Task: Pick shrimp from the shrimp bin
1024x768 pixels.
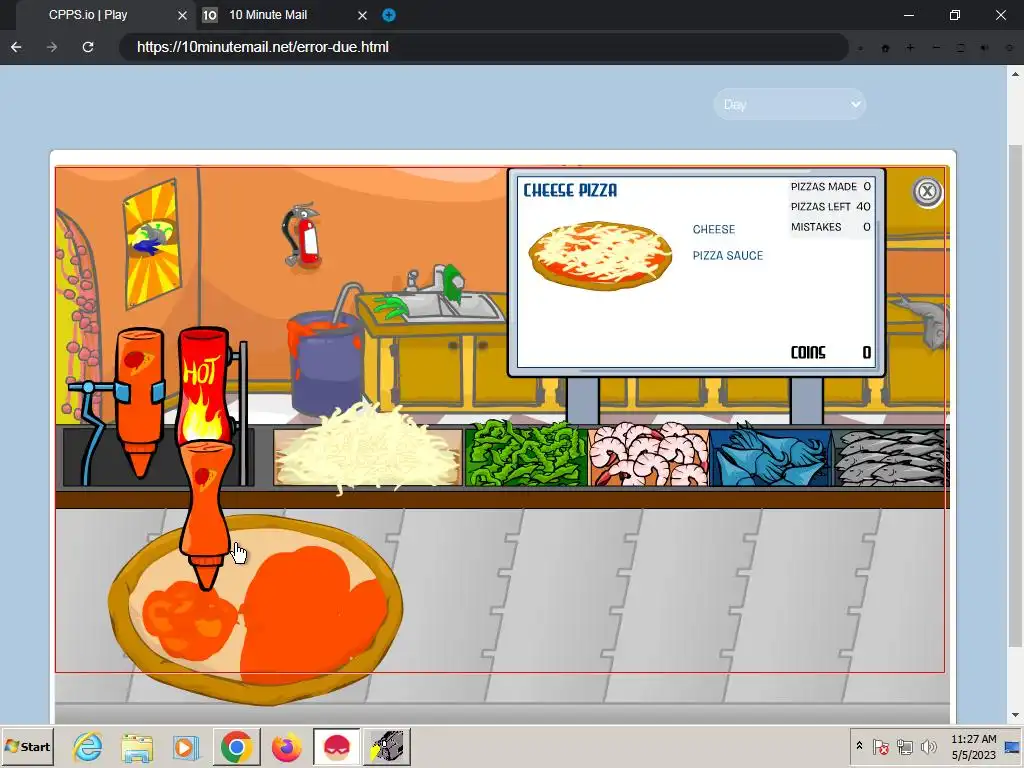Action: tap(648, 455)
